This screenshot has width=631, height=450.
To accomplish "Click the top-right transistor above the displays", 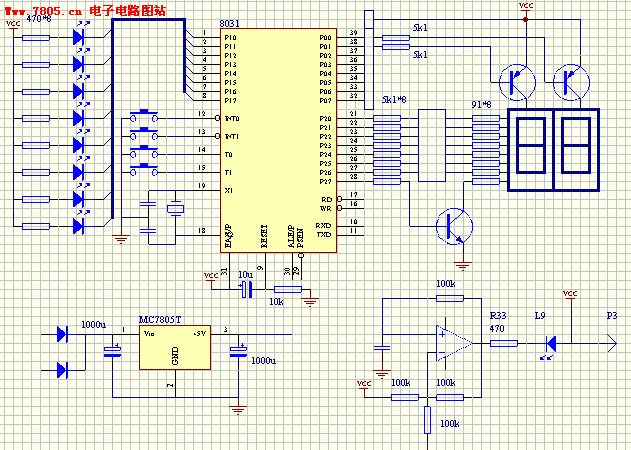I will point(573,81).
